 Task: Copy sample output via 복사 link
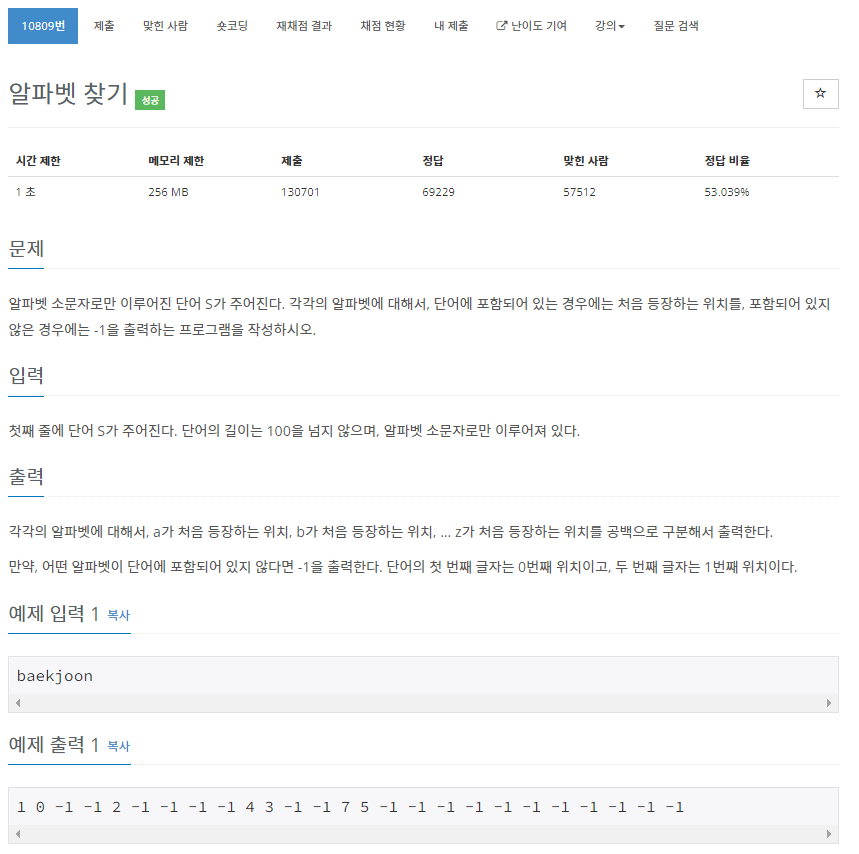118,746
